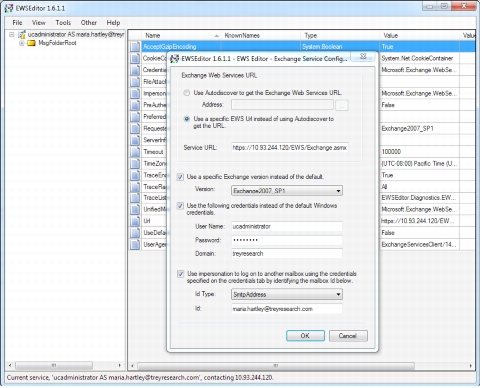Click the TraceFlags row document icon
Screen dimensions: 482x388
pyautogui.click(x=135, y=187)
